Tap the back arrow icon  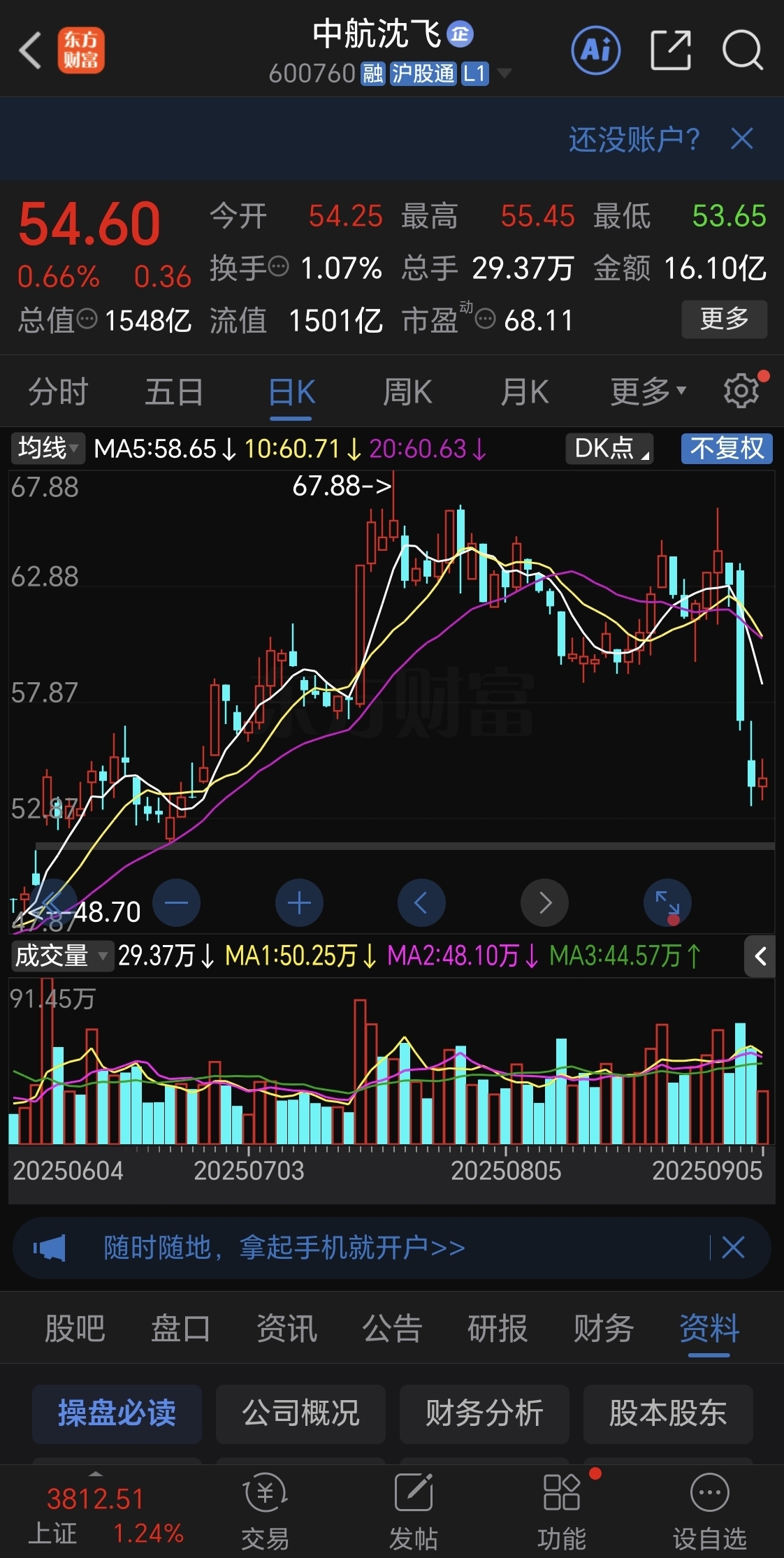coord(30,50)
